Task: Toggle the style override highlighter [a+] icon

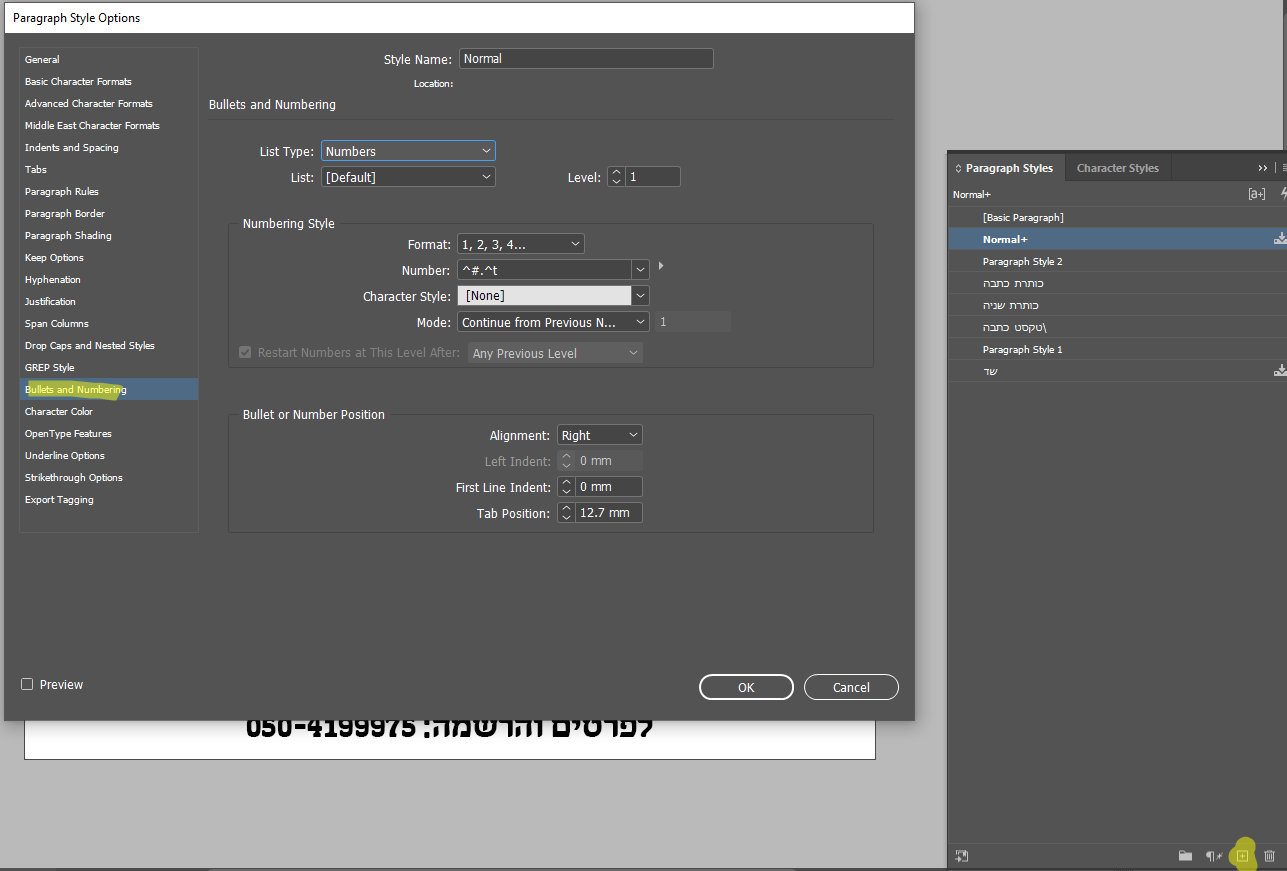Action: pyautogui.click(x=1257, y=194)
